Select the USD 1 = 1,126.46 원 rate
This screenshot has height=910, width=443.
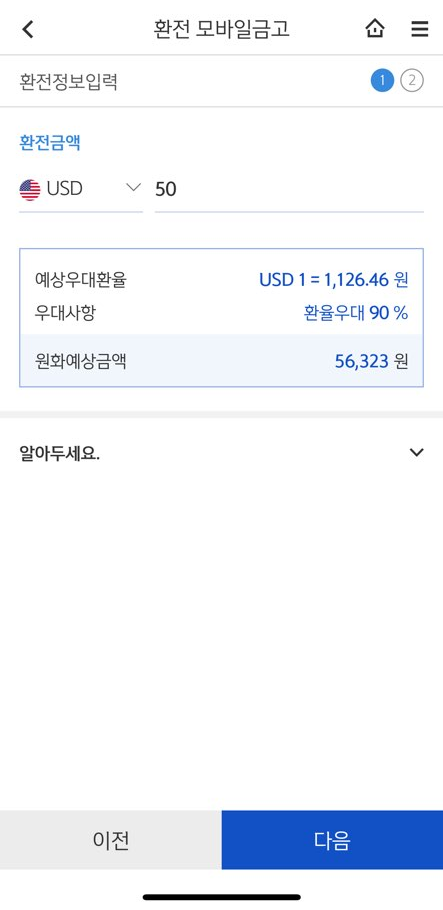333,280
